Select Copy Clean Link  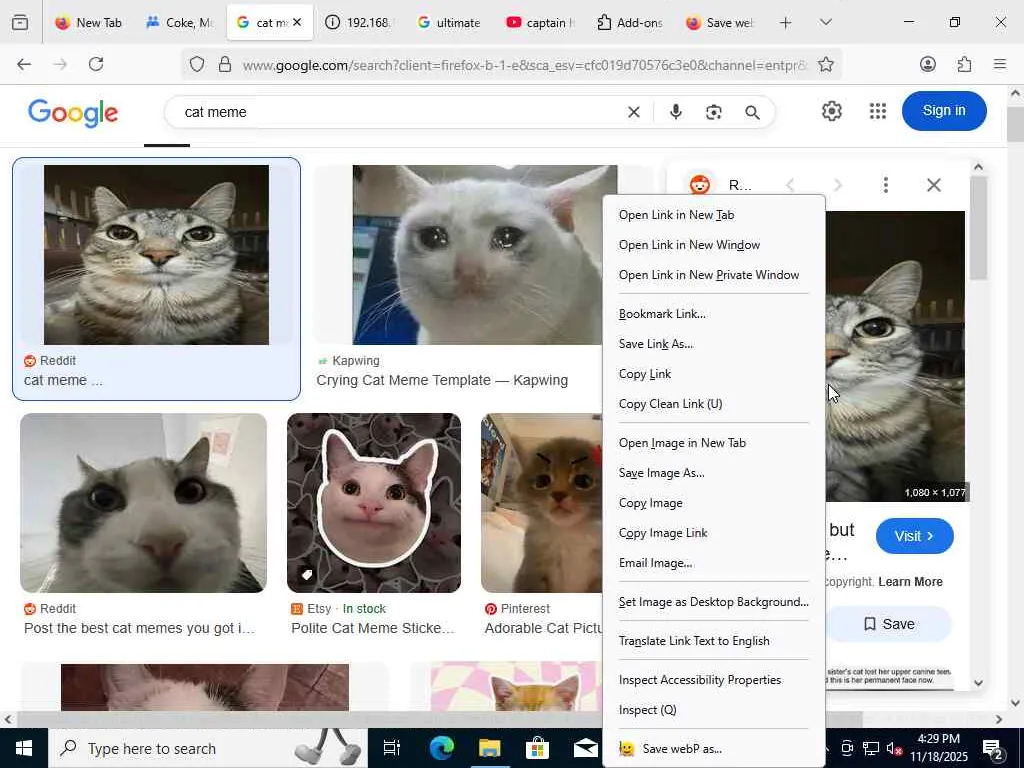(x=714, y=404)
